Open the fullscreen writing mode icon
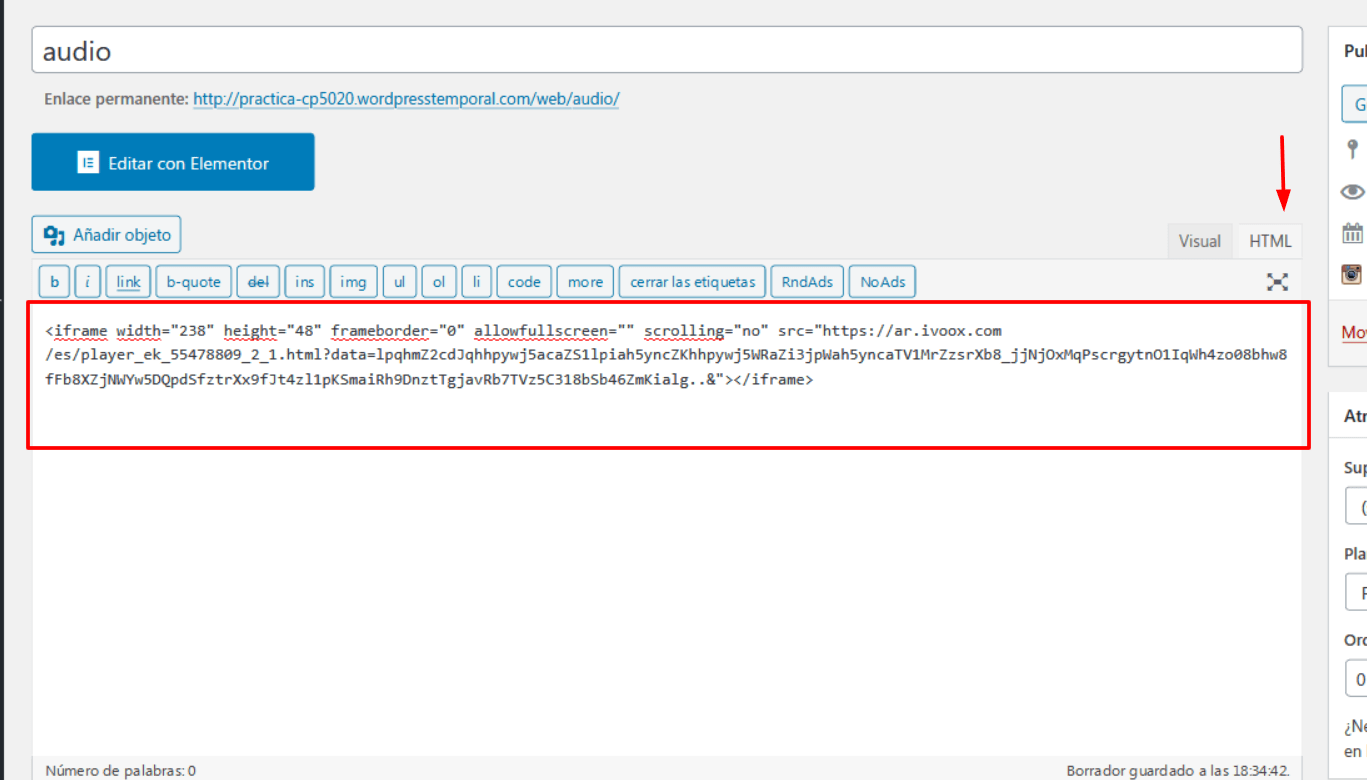Image resolution: width=1367 pixels, height=780 pixels. point(1277,282)
